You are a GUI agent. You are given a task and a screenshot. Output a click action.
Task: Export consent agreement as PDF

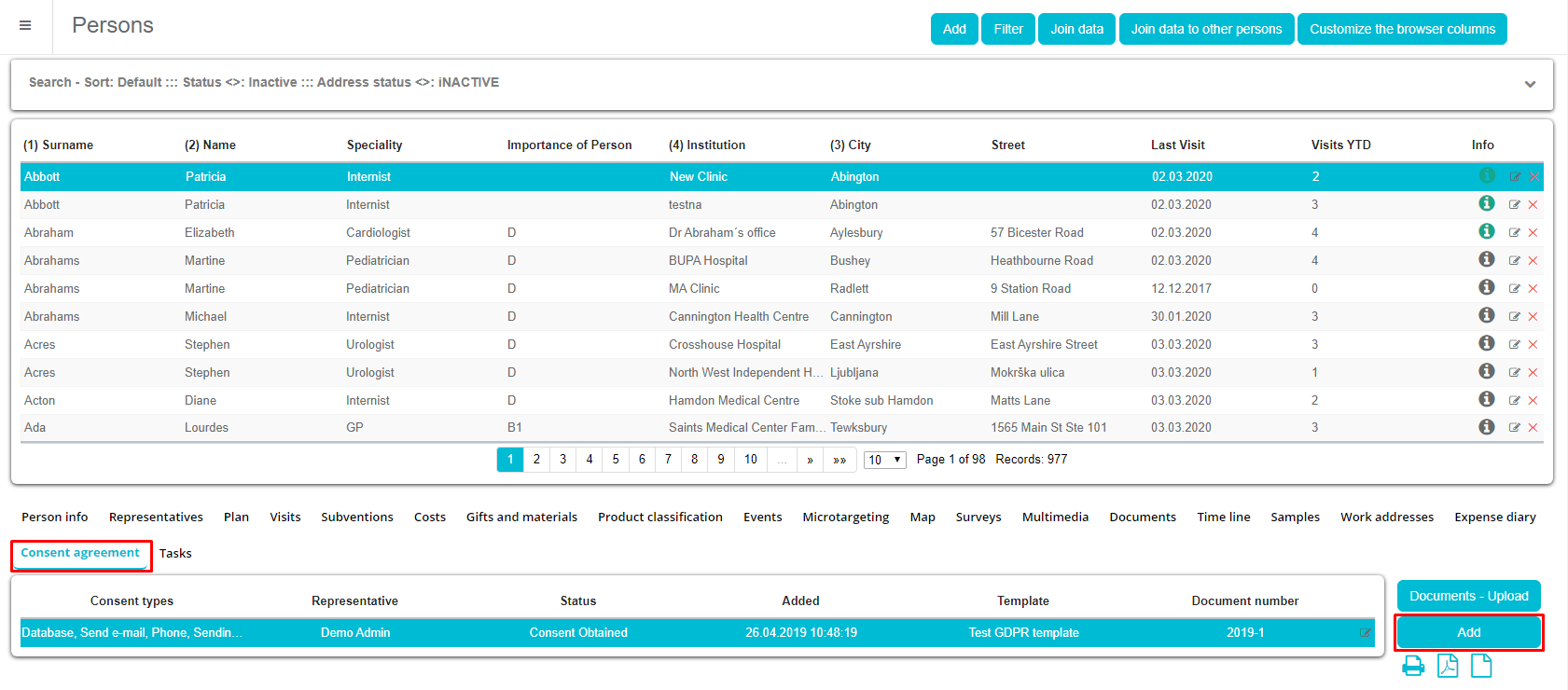pos(1448,666)
